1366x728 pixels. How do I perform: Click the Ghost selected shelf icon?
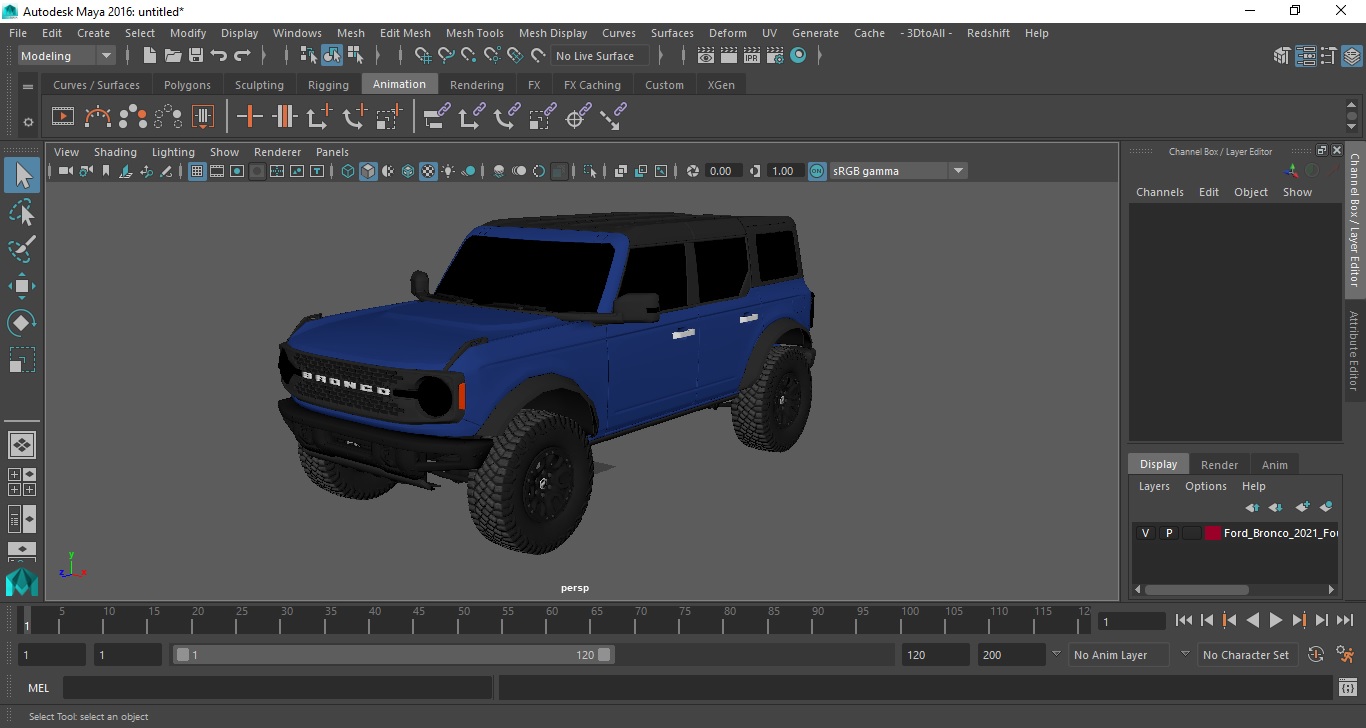tap(133, 117)
